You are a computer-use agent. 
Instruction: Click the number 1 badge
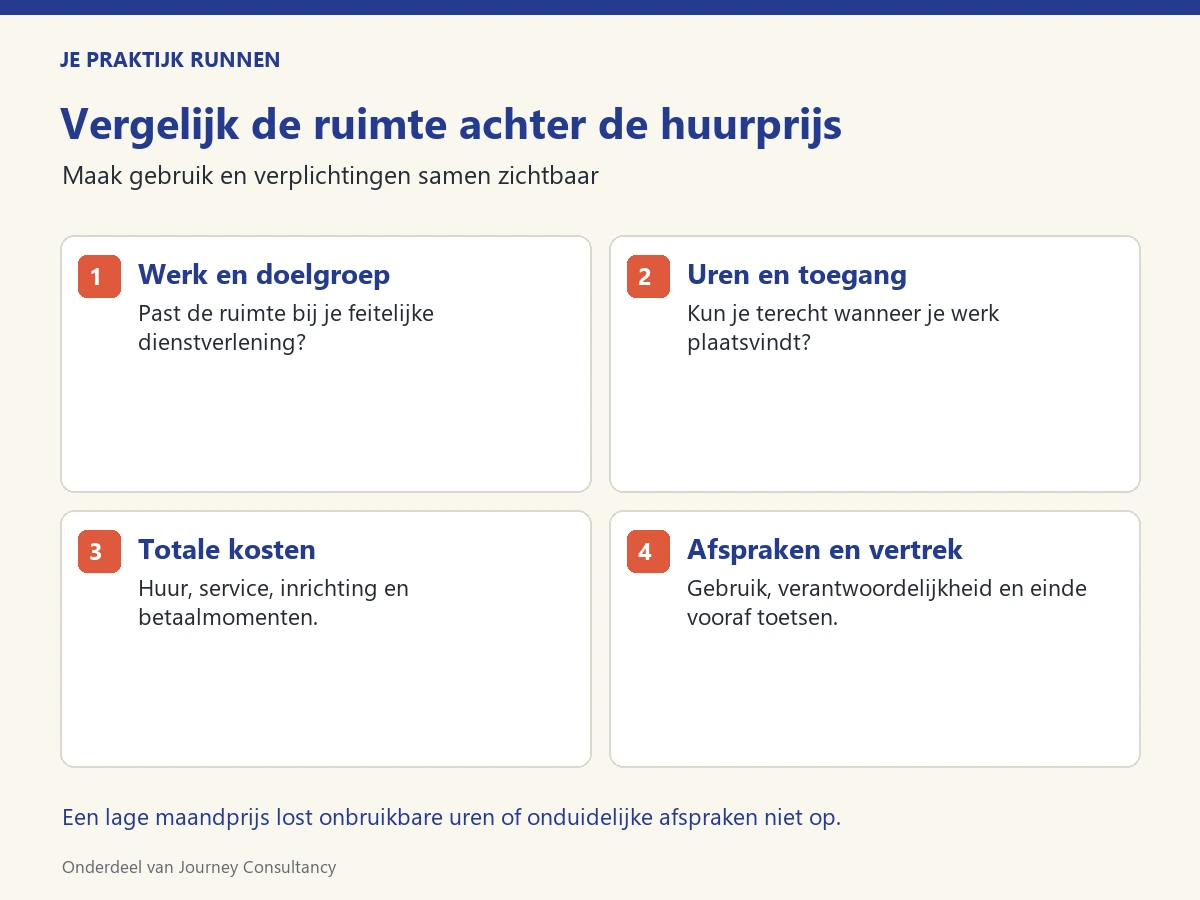coord(99,277)
